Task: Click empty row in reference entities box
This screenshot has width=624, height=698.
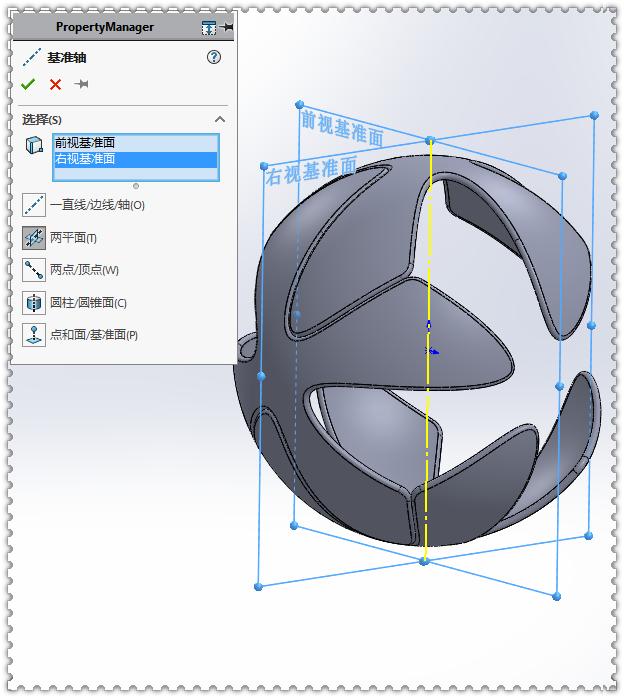Action: tap(136, 173)
